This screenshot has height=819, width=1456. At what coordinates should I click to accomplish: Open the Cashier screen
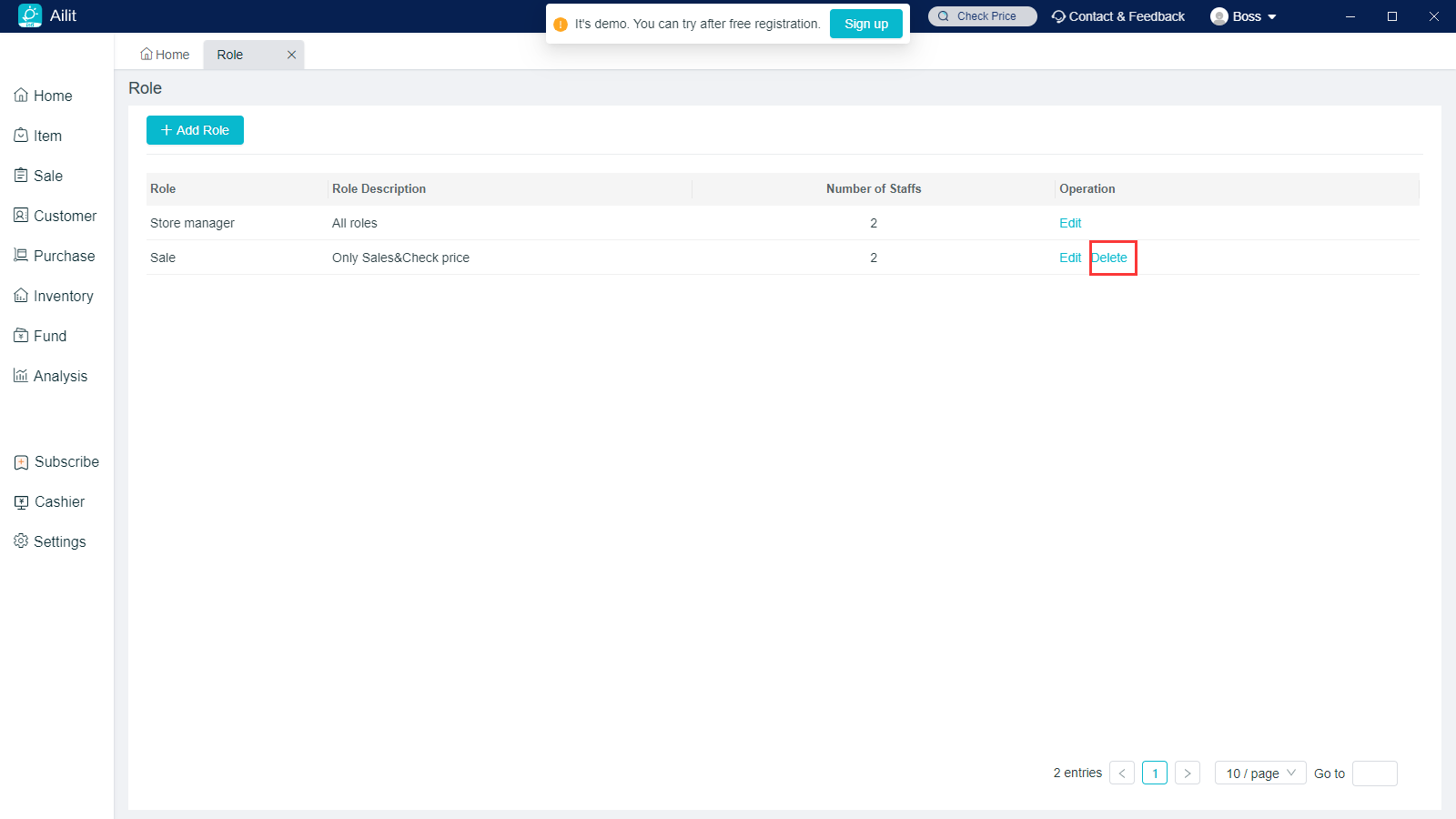click(59, 501)
